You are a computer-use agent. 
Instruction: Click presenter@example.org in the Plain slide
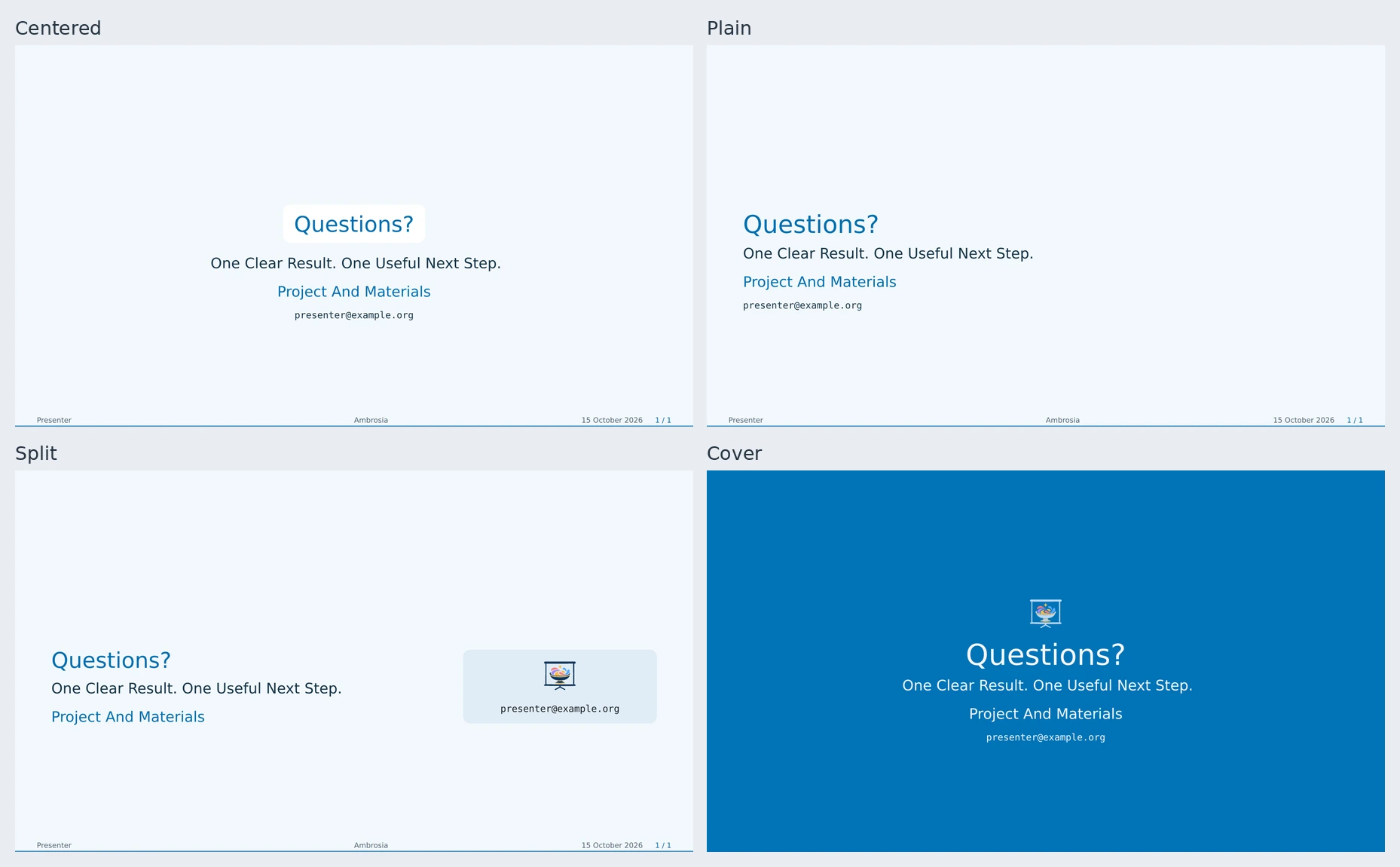point(802,305)
